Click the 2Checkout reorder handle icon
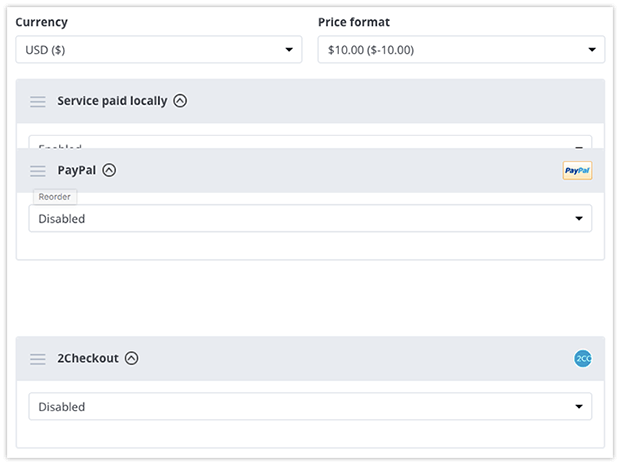The width and height of the screenshot is (620, 465). click(38, 359)
